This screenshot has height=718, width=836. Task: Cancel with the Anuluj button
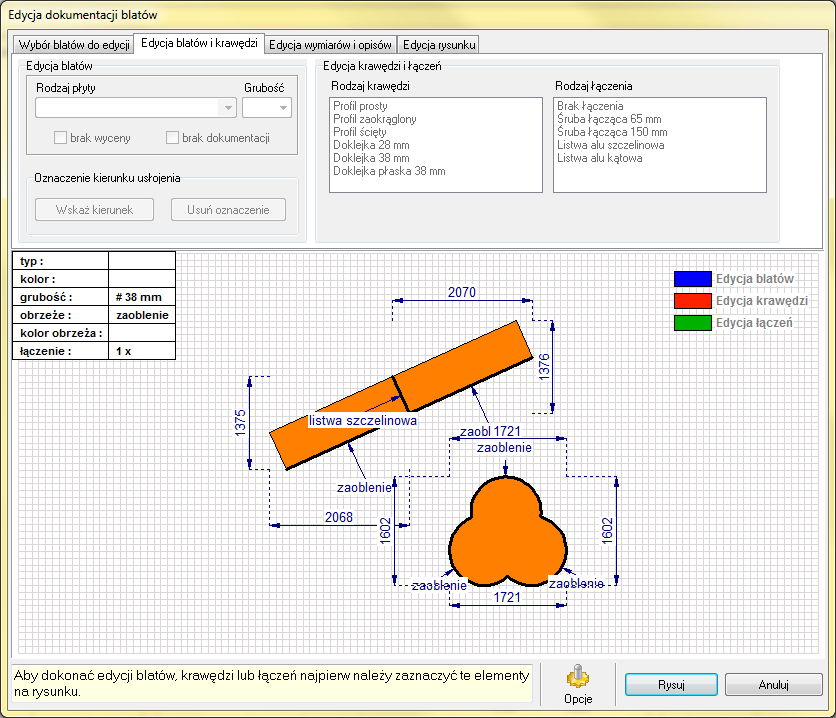(x=774, y=684)
